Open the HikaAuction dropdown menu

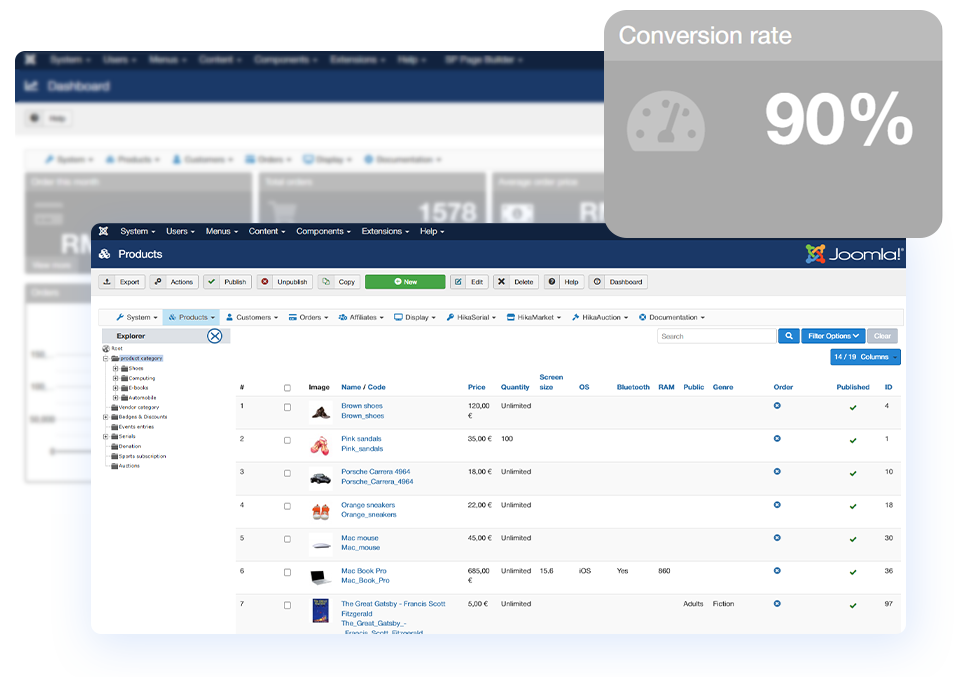[x=600, y=317]
